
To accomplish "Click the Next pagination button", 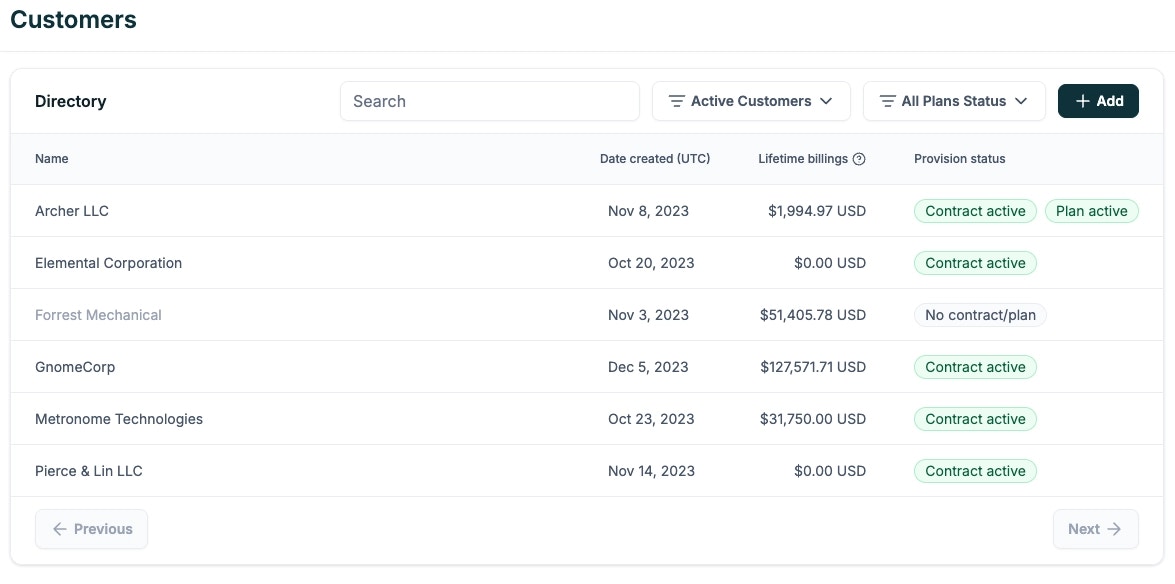I will click(1095, 529).
